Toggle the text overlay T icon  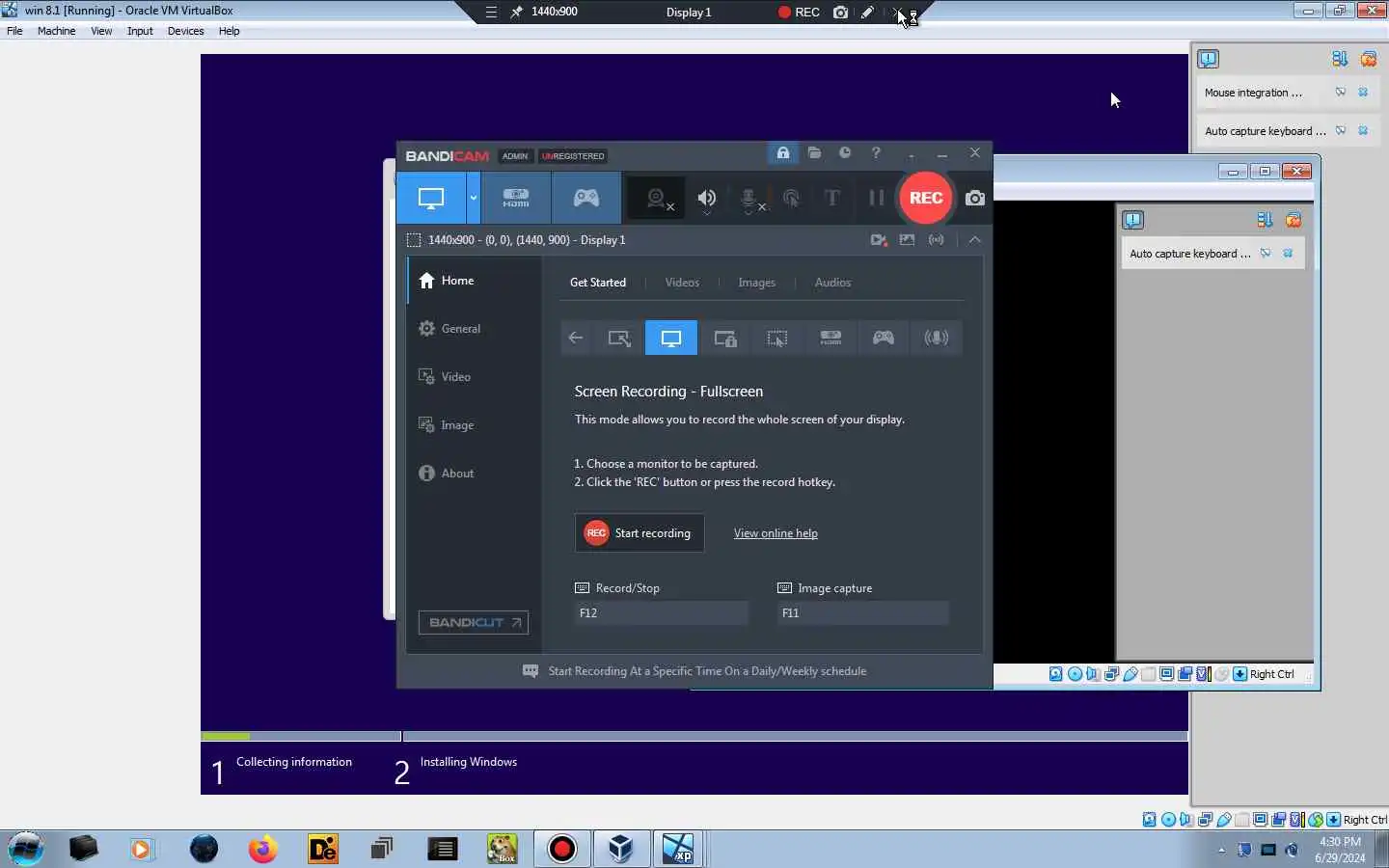click(x=832, y=199)
